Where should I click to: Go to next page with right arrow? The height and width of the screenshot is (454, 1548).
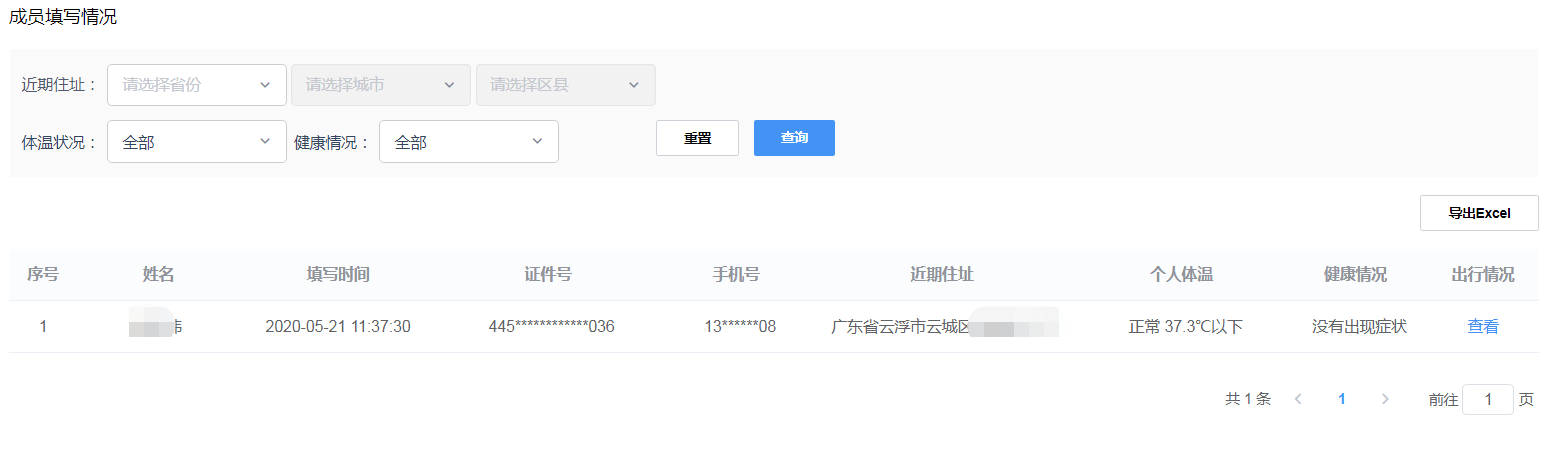(1385, 399)
